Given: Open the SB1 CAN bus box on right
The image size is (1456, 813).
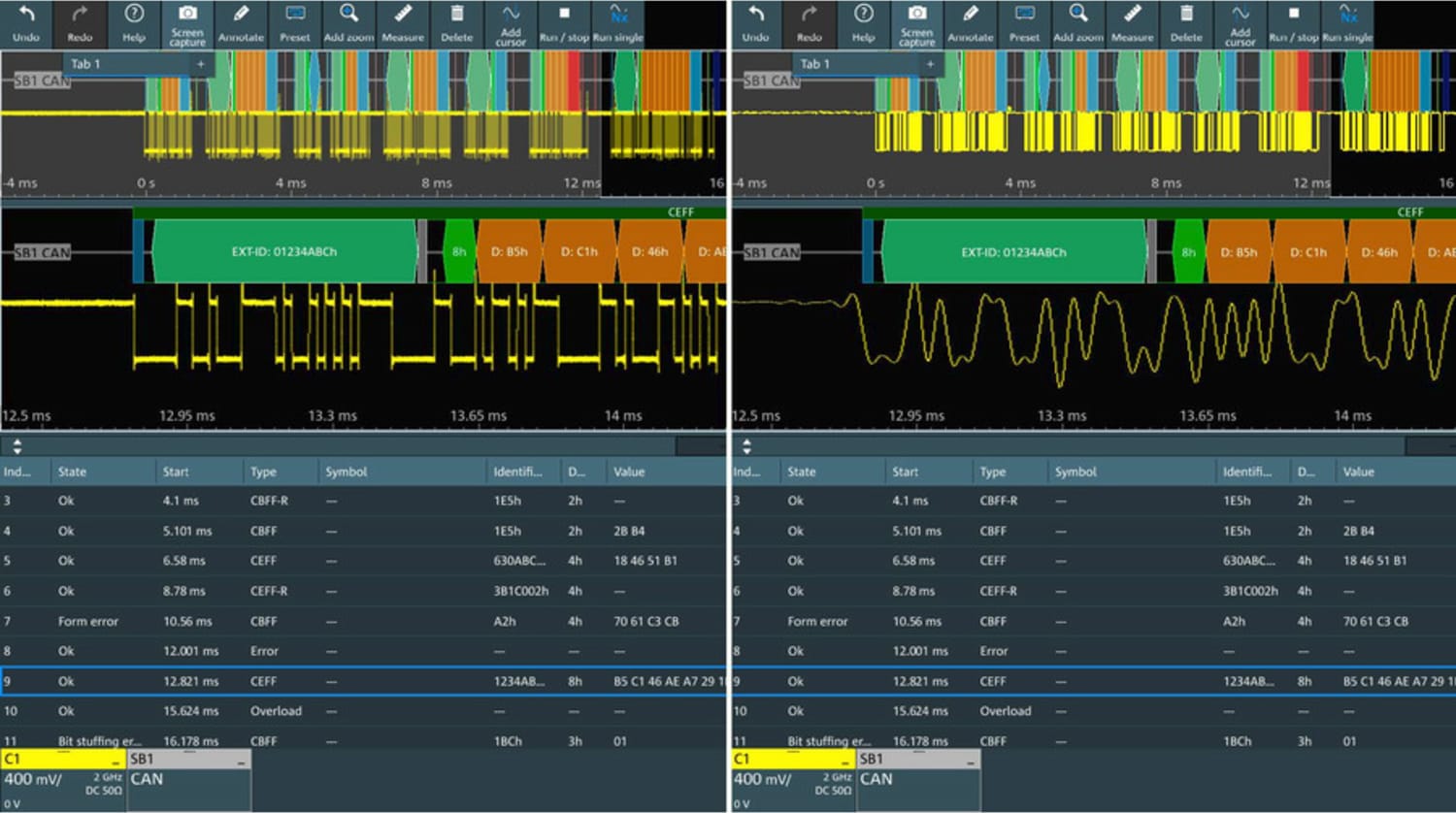Looking at the screenshot, I should tap(919, 780).
